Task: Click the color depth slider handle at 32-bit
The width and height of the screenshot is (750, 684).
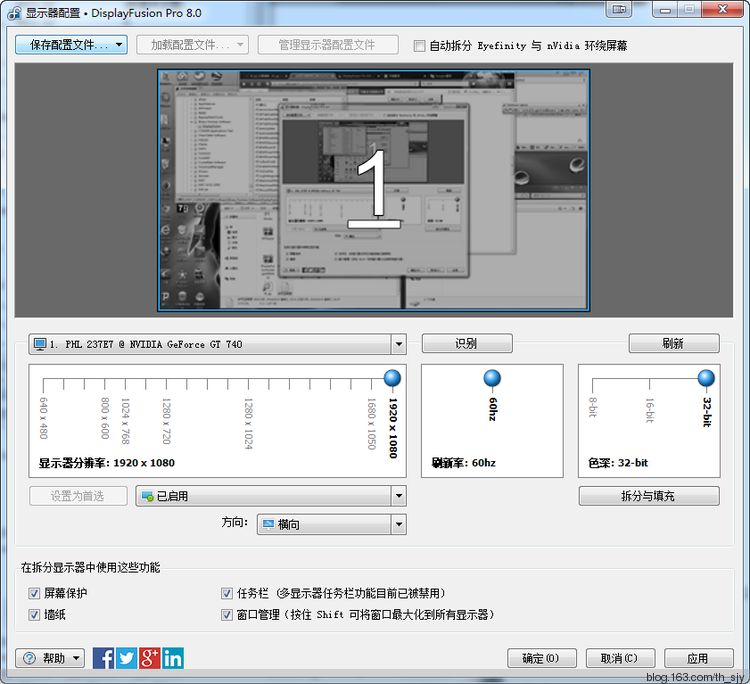Action: click(706, 378)
